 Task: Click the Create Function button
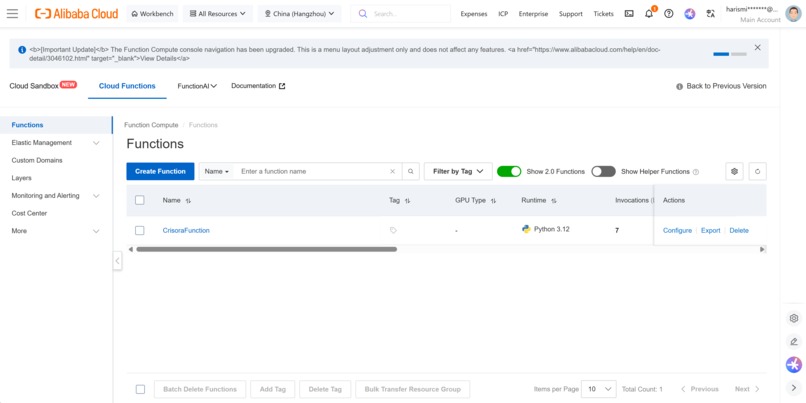160,172
